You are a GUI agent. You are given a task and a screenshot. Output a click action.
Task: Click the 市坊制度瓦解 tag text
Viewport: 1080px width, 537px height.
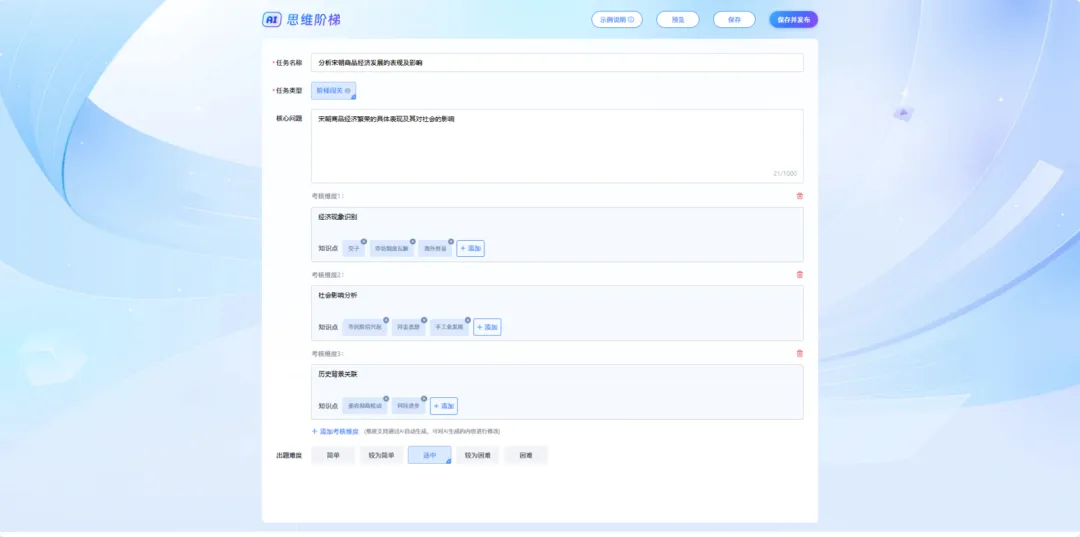pos(391,249)
